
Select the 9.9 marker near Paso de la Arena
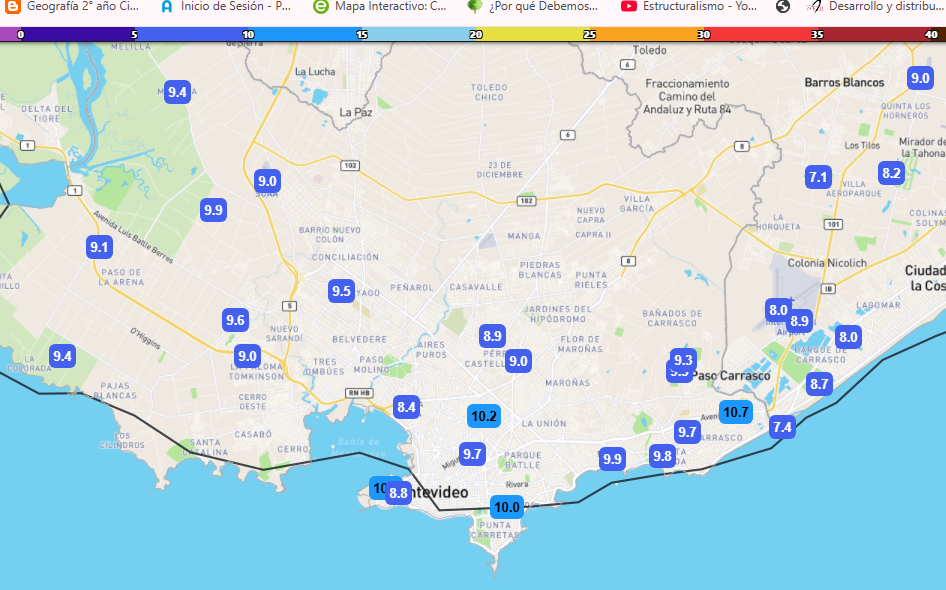click(213, 210)
